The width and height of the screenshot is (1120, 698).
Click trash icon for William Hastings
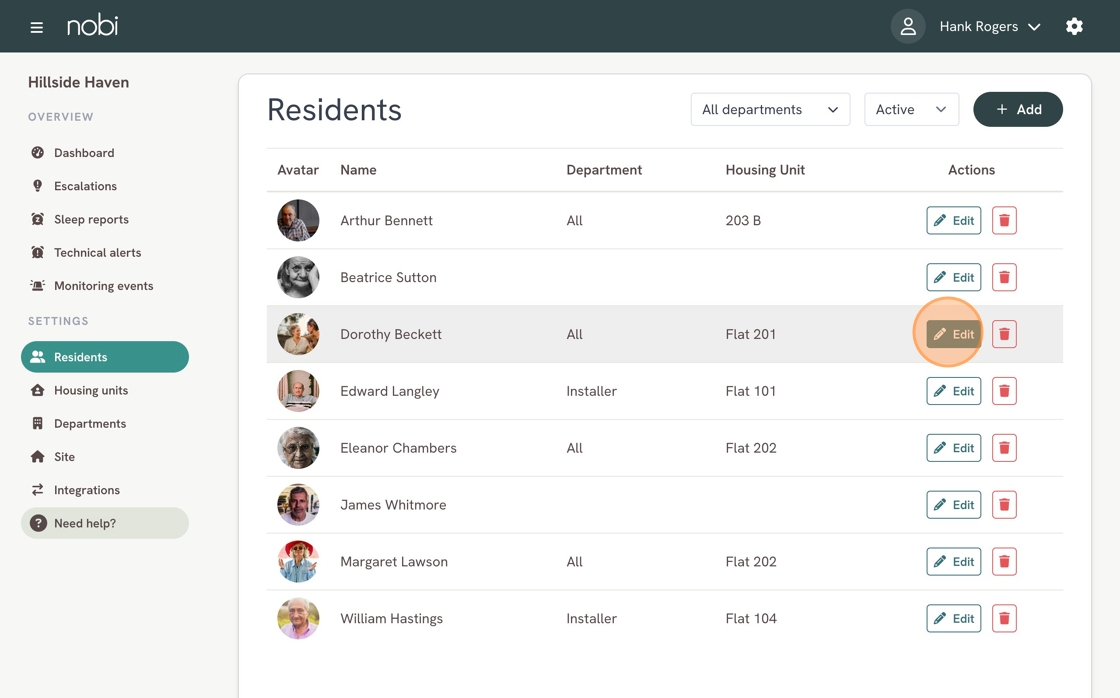1004,619
